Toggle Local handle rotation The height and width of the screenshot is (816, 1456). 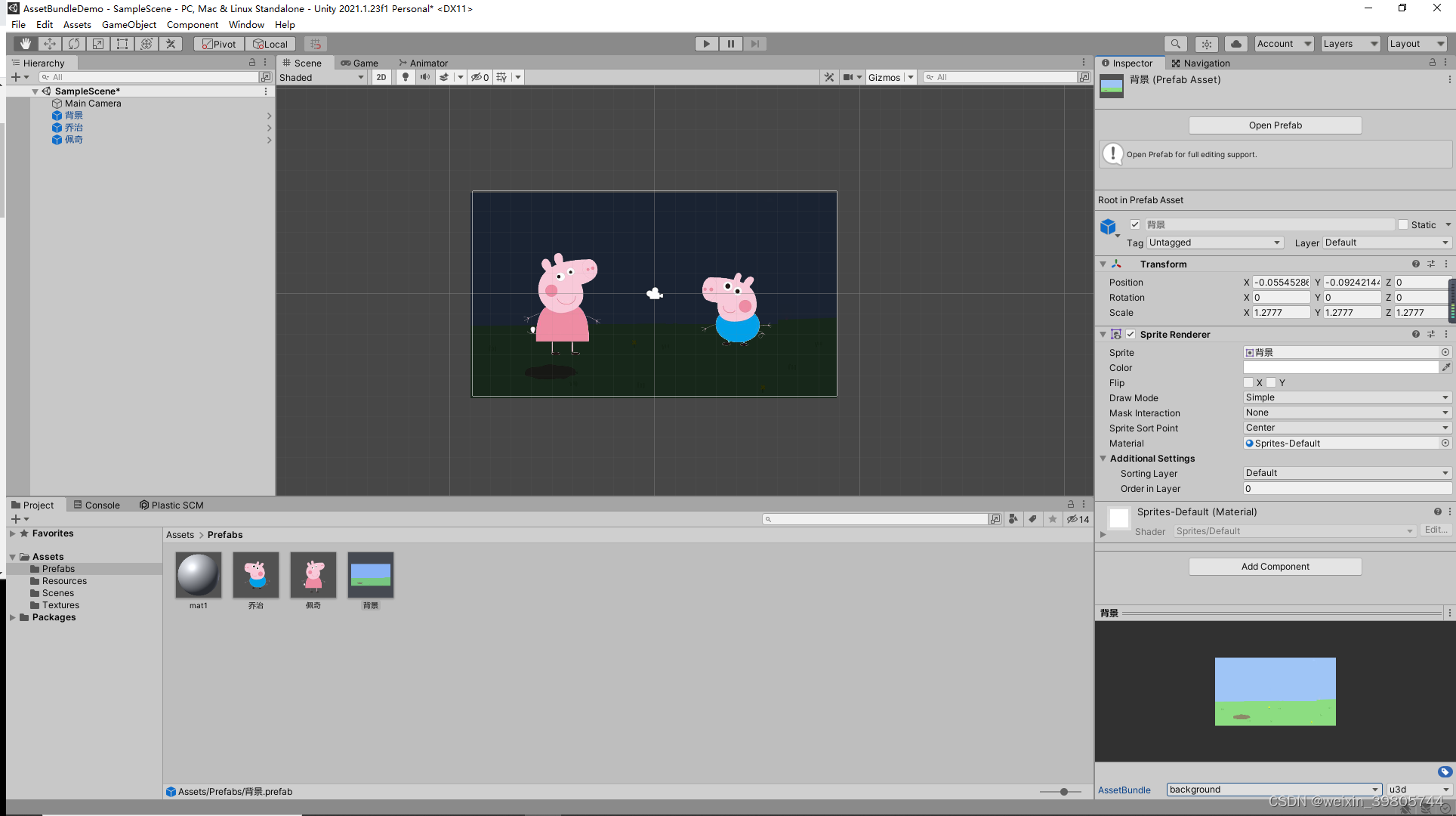pos(270,44)
